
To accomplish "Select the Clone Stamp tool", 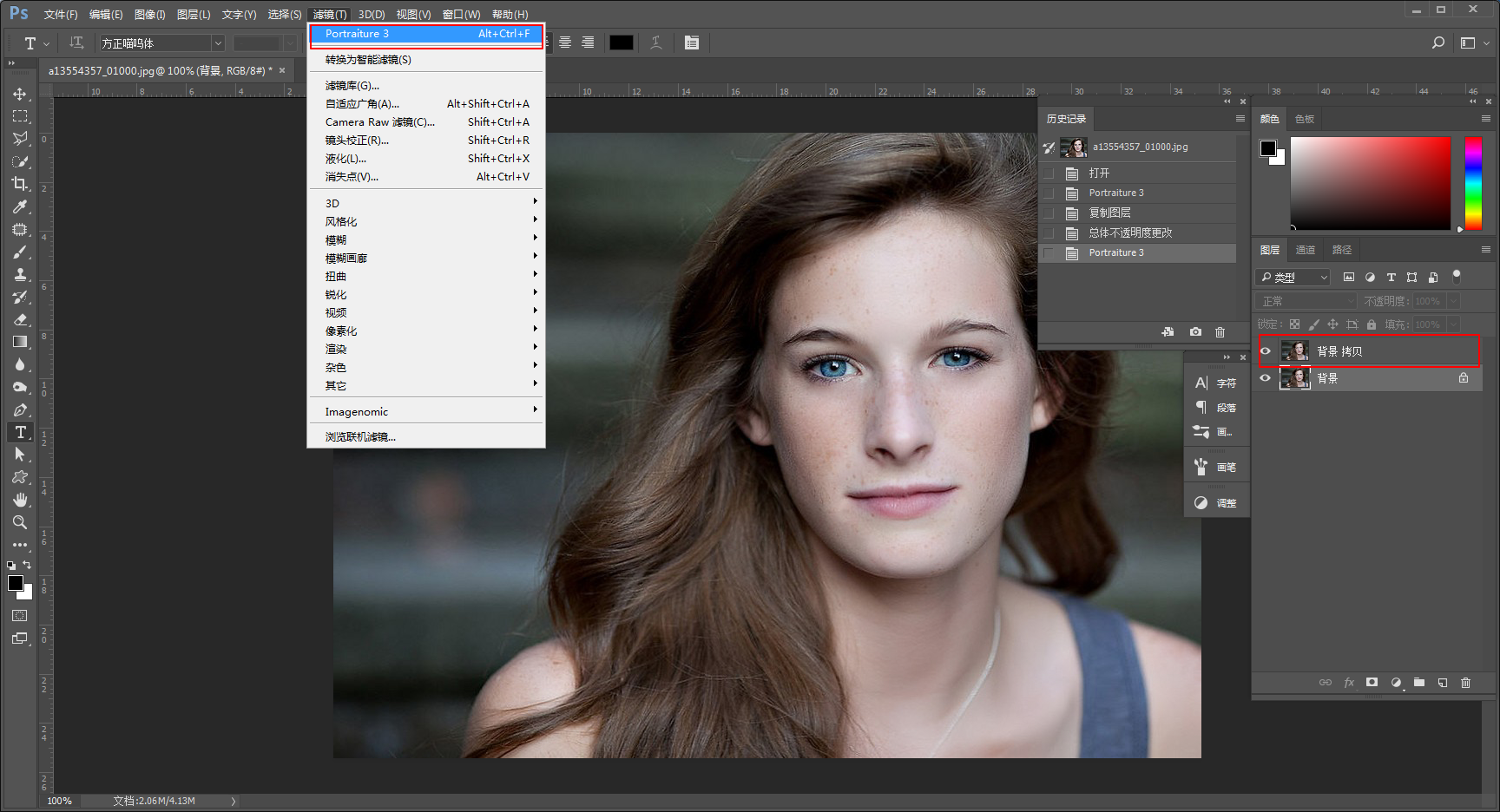I will [20, 274].
